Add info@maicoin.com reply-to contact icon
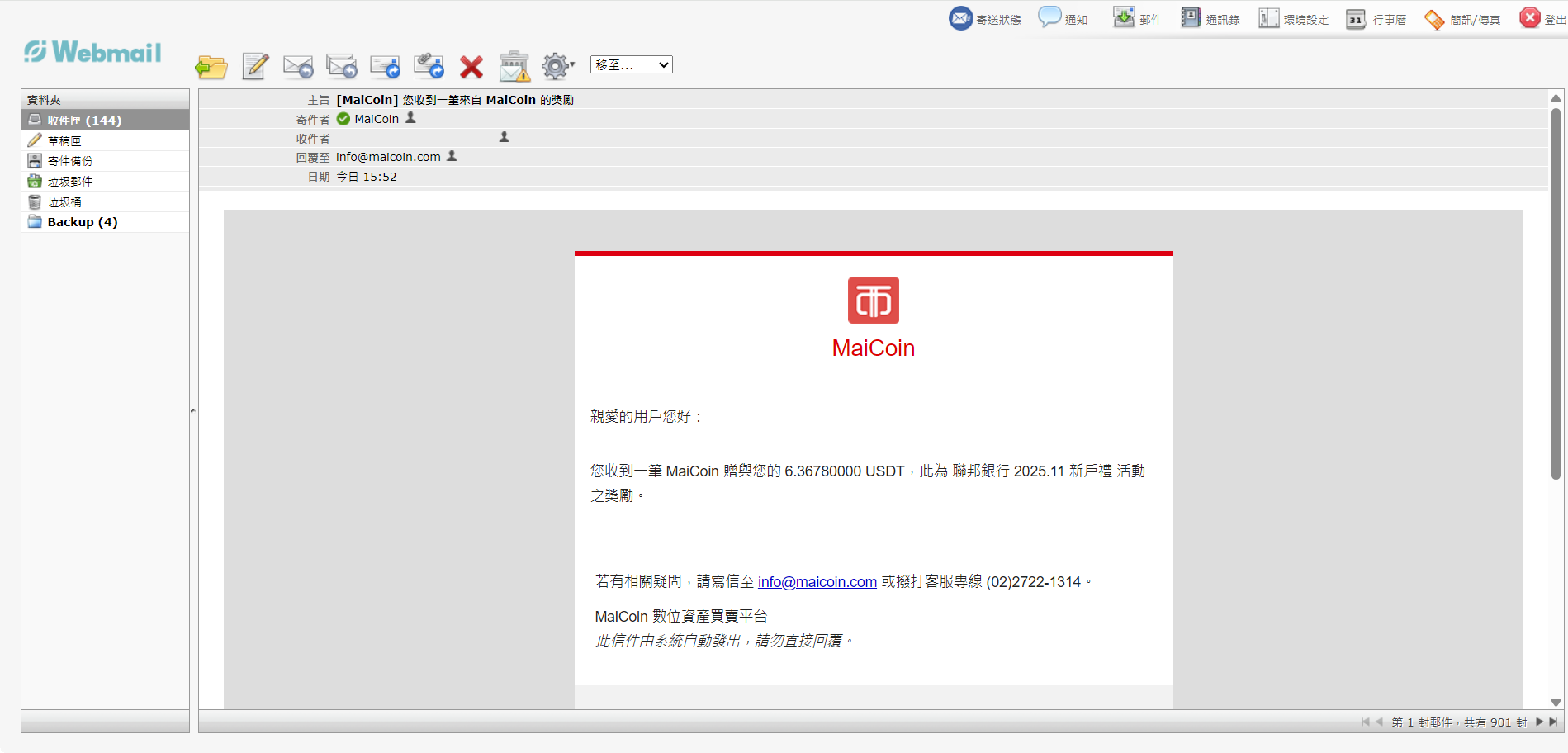1568x753 pixels. (452, 156)
